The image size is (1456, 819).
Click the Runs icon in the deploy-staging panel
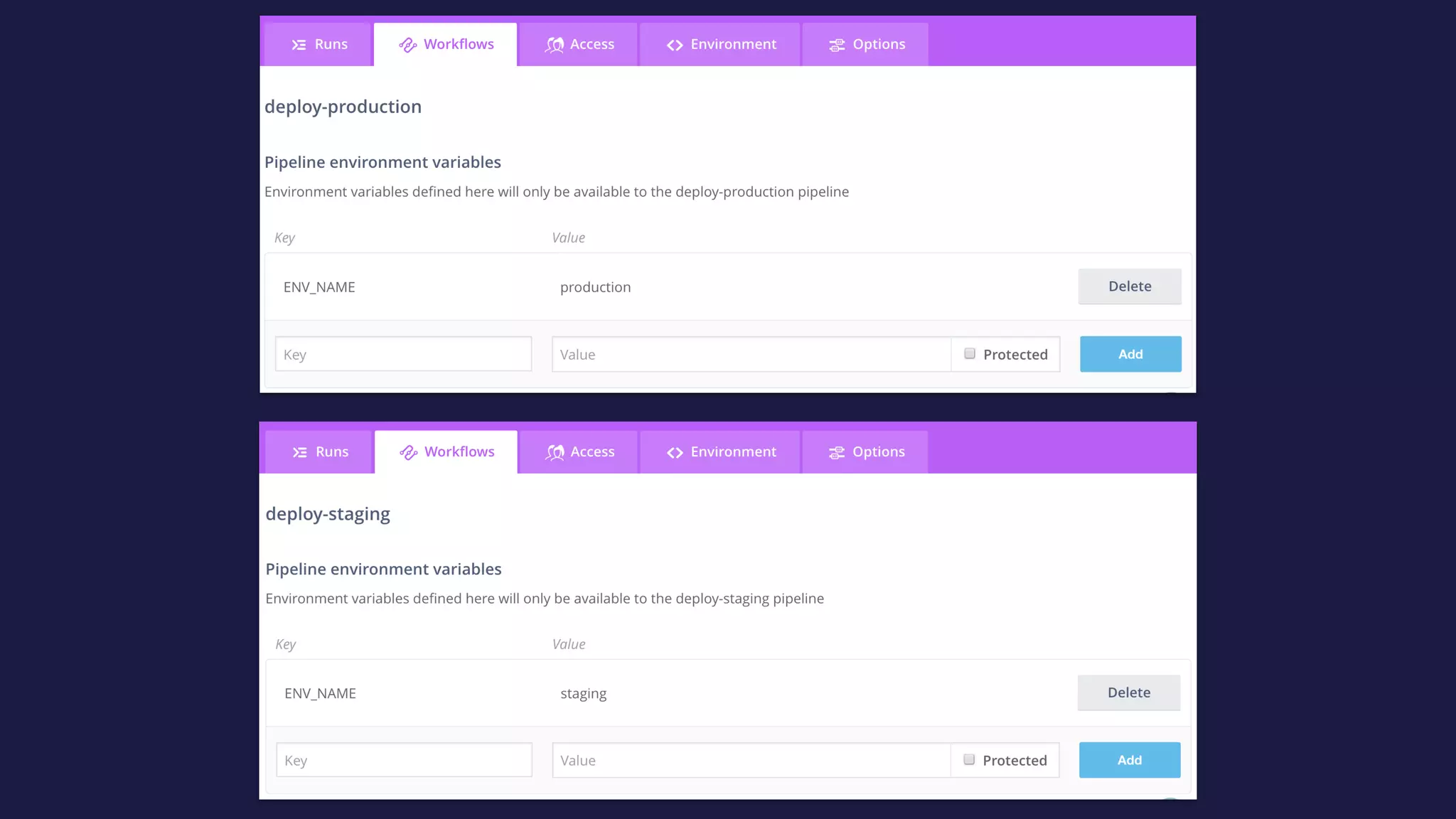coord(299,452)
